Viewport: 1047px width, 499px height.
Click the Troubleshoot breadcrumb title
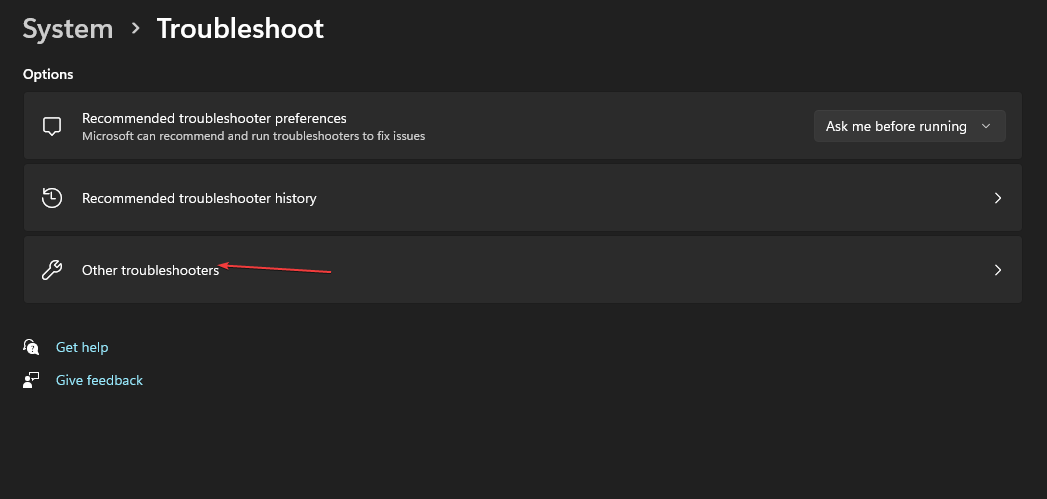[240, 29]
